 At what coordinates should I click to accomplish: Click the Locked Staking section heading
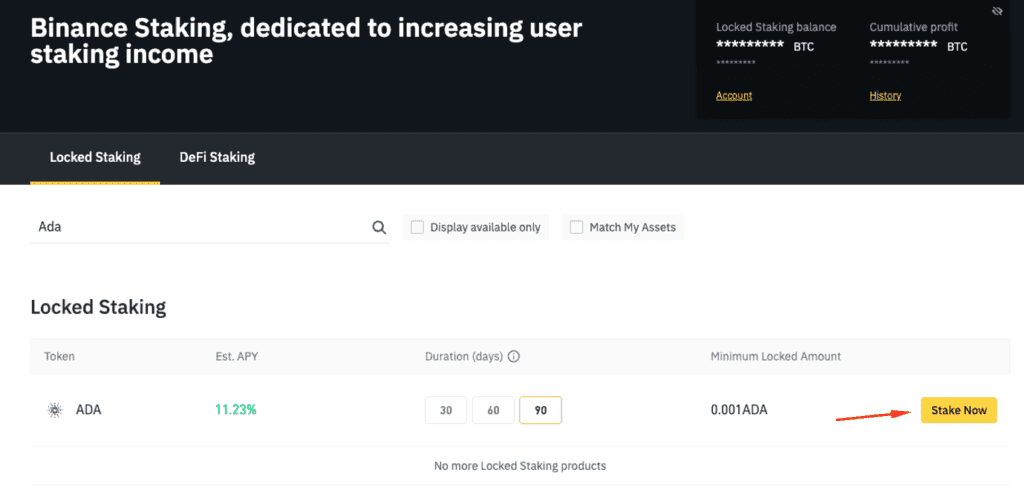99,307
